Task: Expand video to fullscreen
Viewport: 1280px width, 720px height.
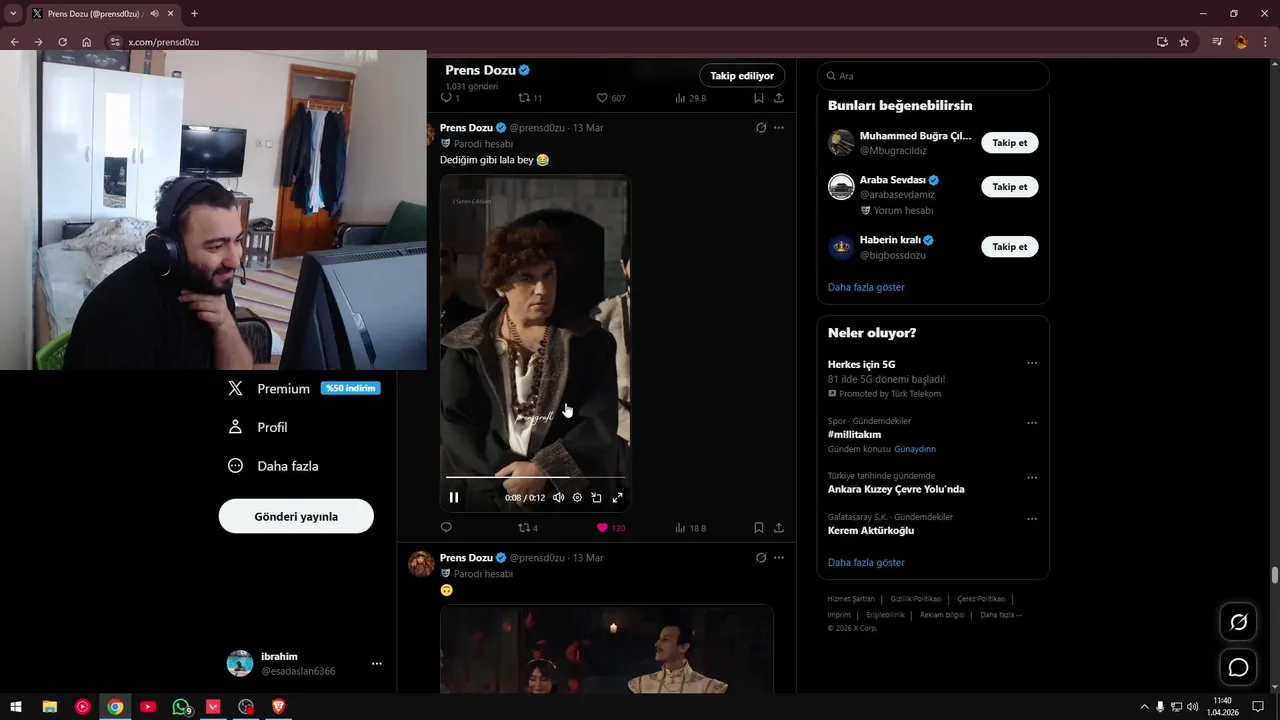Action: (x=617, y=497)
